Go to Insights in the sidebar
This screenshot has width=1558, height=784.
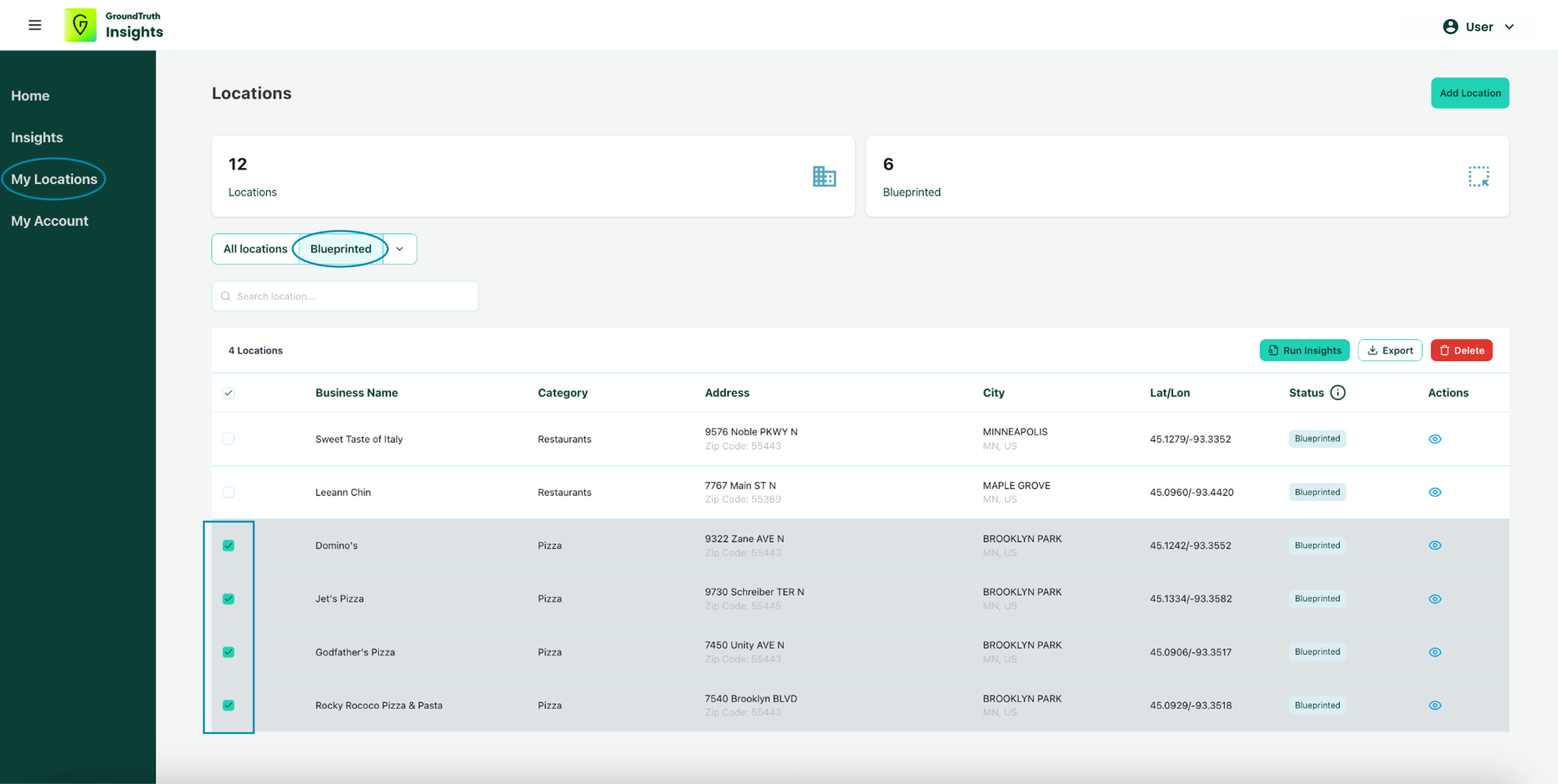click(x=37, y=137)
